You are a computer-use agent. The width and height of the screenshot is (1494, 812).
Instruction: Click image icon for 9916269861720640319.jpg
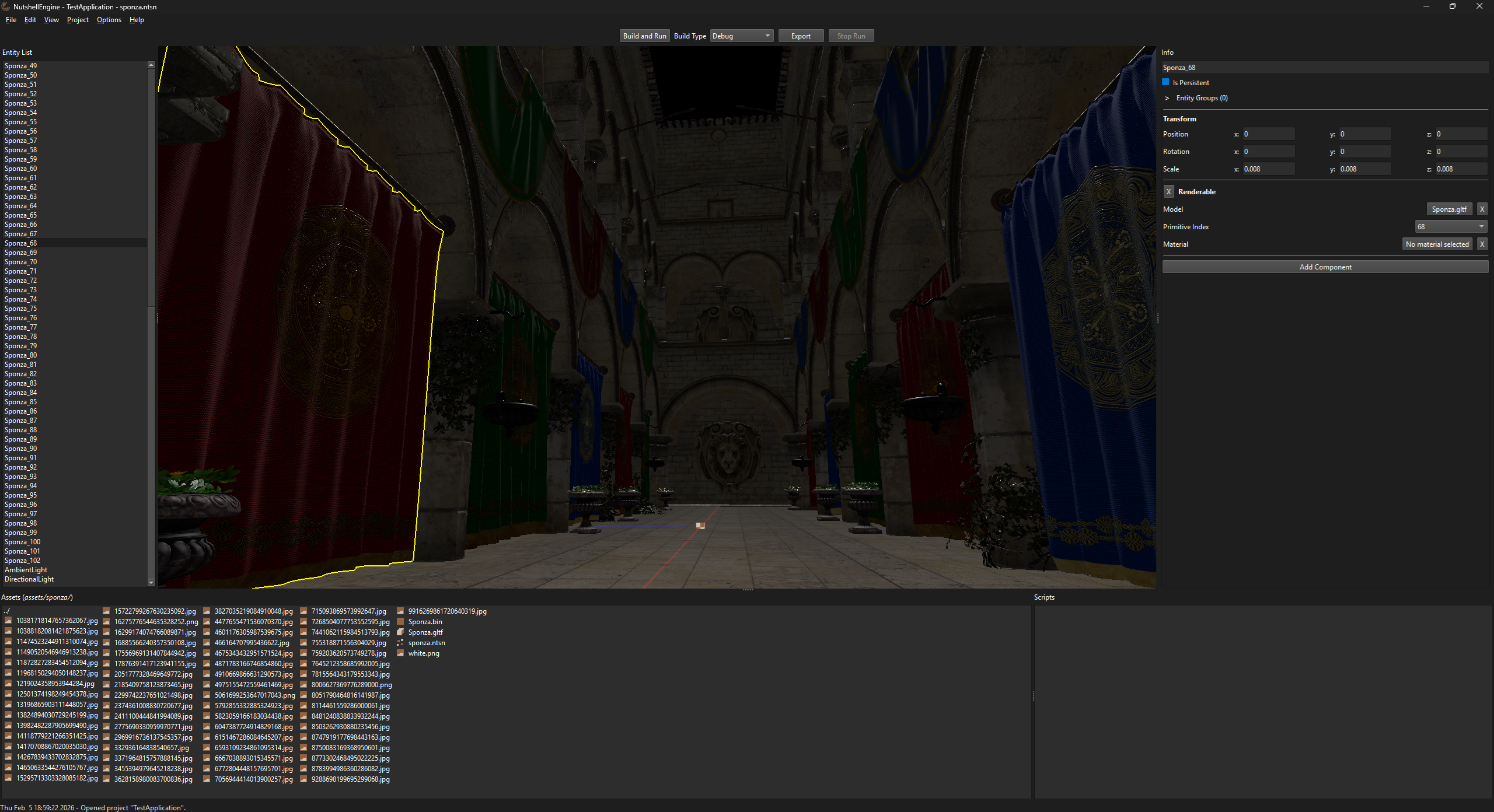[x=400, y=611]
